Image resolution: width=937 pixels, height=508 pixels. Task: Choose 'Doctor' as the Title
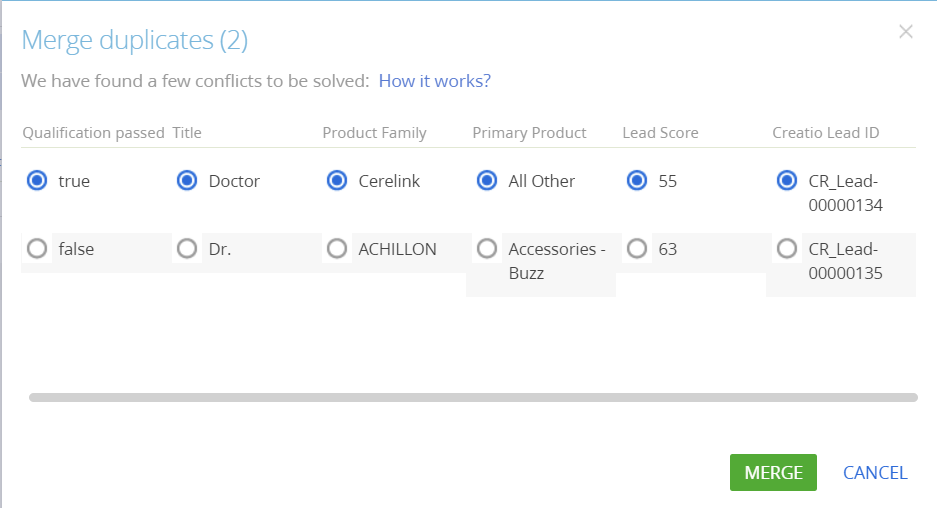tap(187, 180)
